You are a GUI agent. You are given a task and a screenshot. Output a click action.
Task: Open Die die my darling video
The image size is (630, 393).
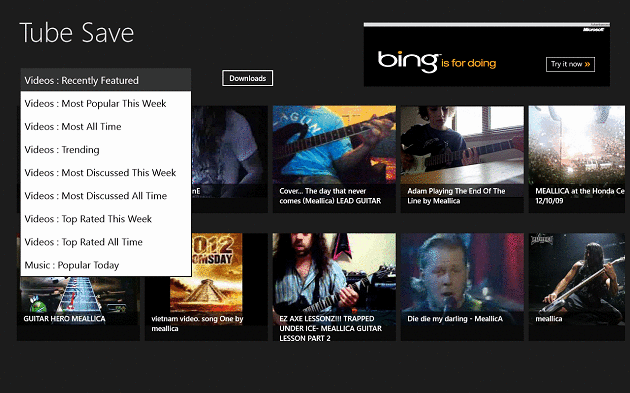[x=462, y=287]
